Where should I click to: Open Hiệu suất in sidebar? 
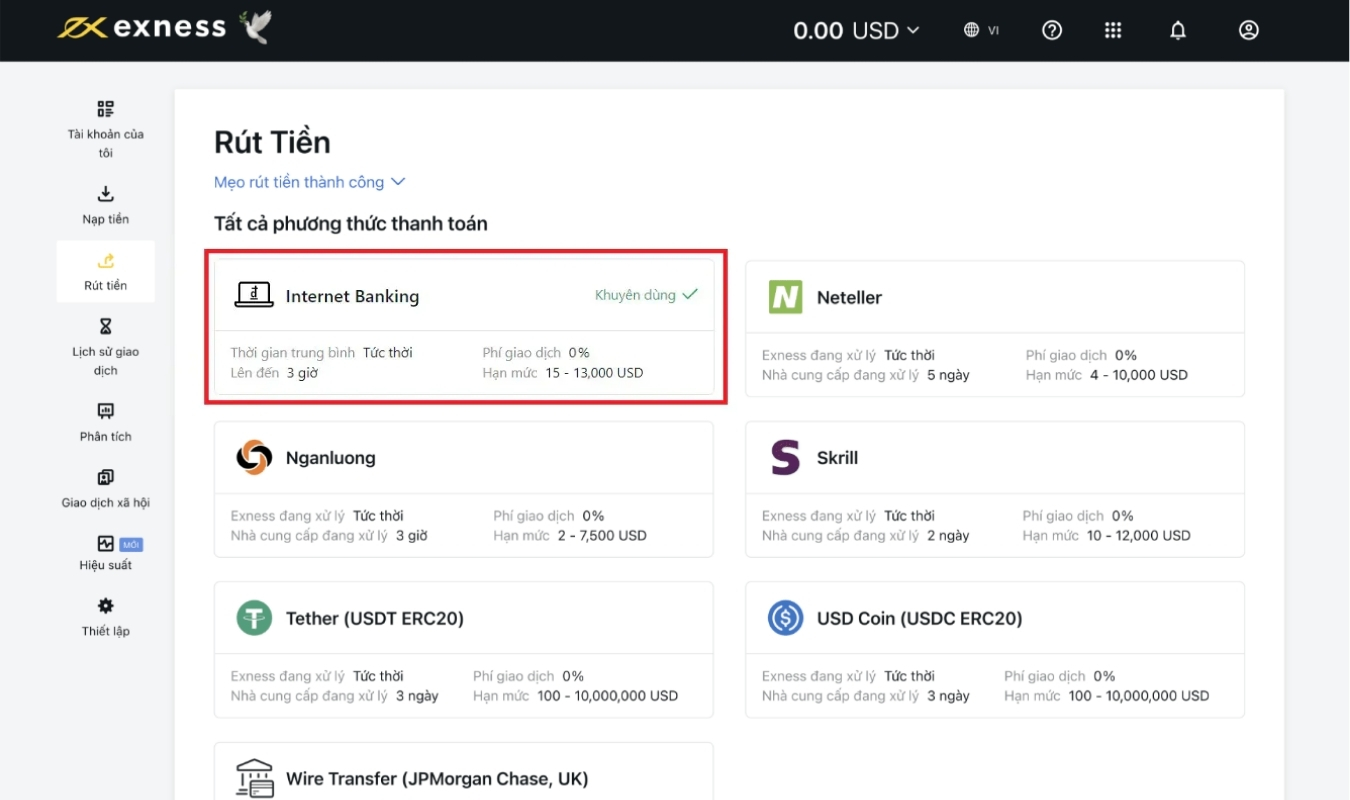pos(106,553)
